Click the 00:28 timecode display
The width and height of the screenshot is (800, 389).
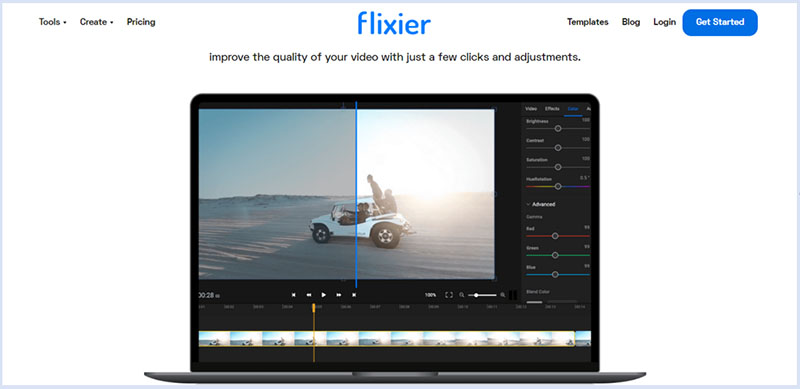209,295
